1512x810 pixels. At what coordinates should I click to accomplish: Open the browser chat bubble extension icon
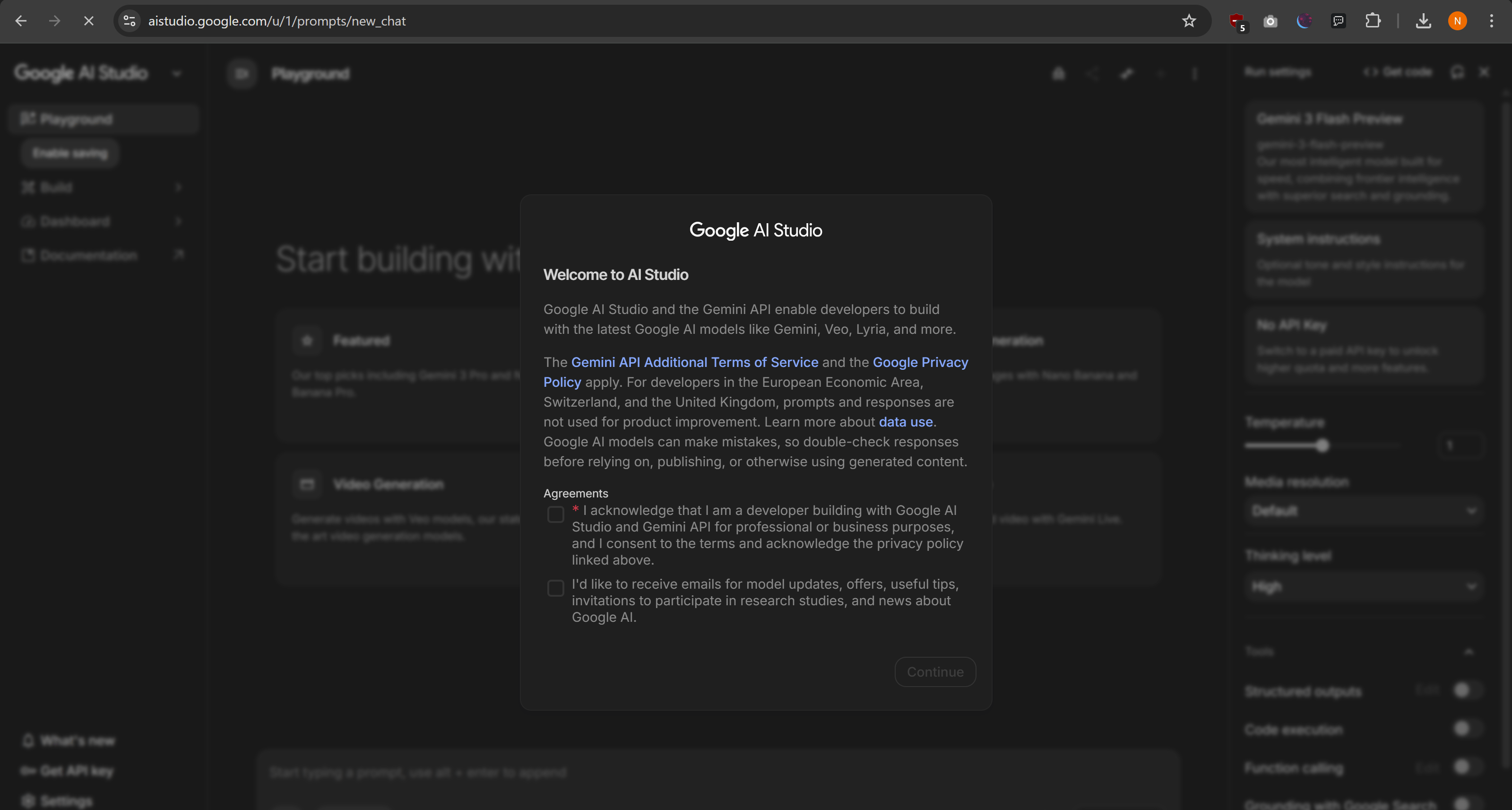pyautogui.click(x=1338, y=21)
